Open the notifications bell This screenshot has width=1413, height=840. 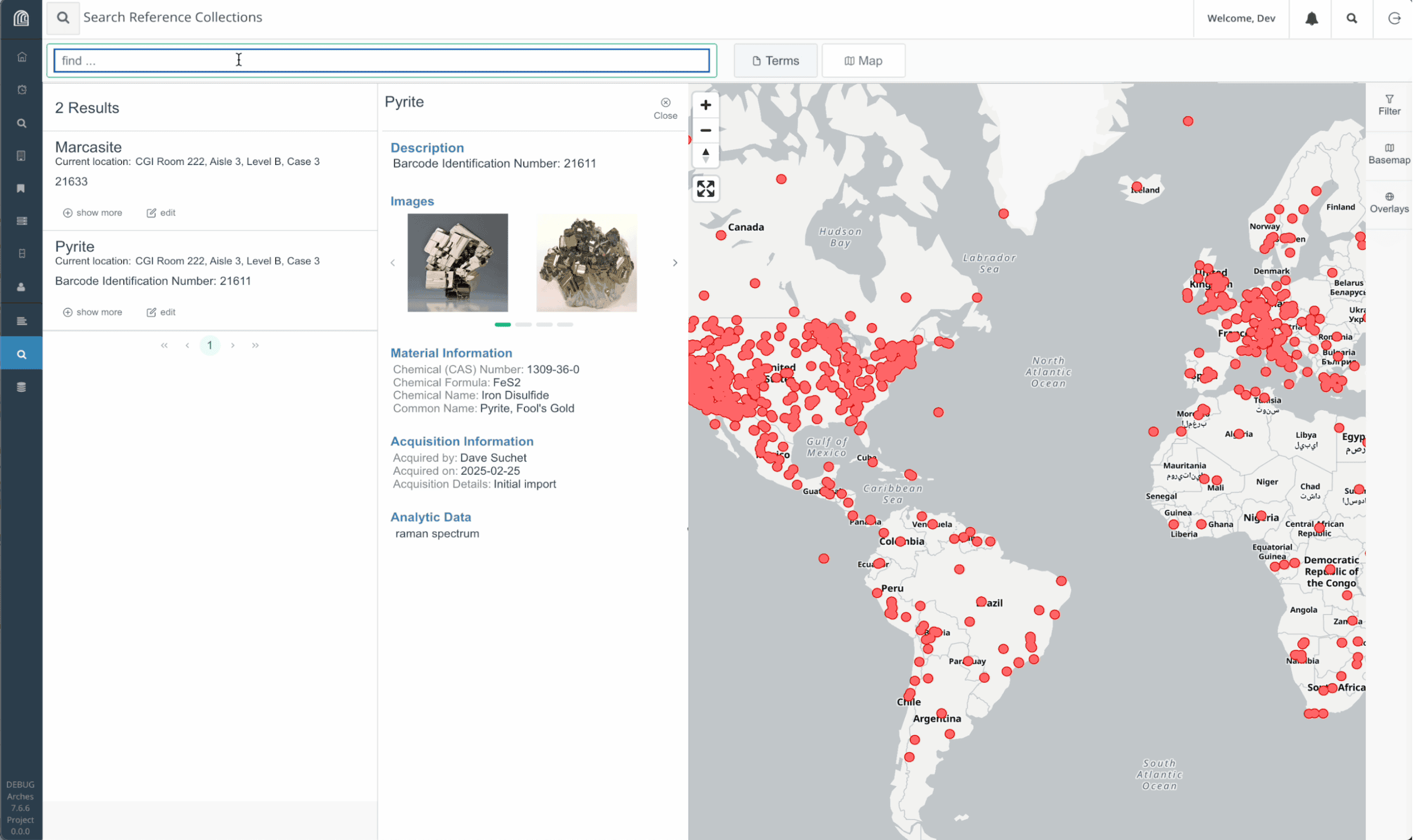point(1311,18)
